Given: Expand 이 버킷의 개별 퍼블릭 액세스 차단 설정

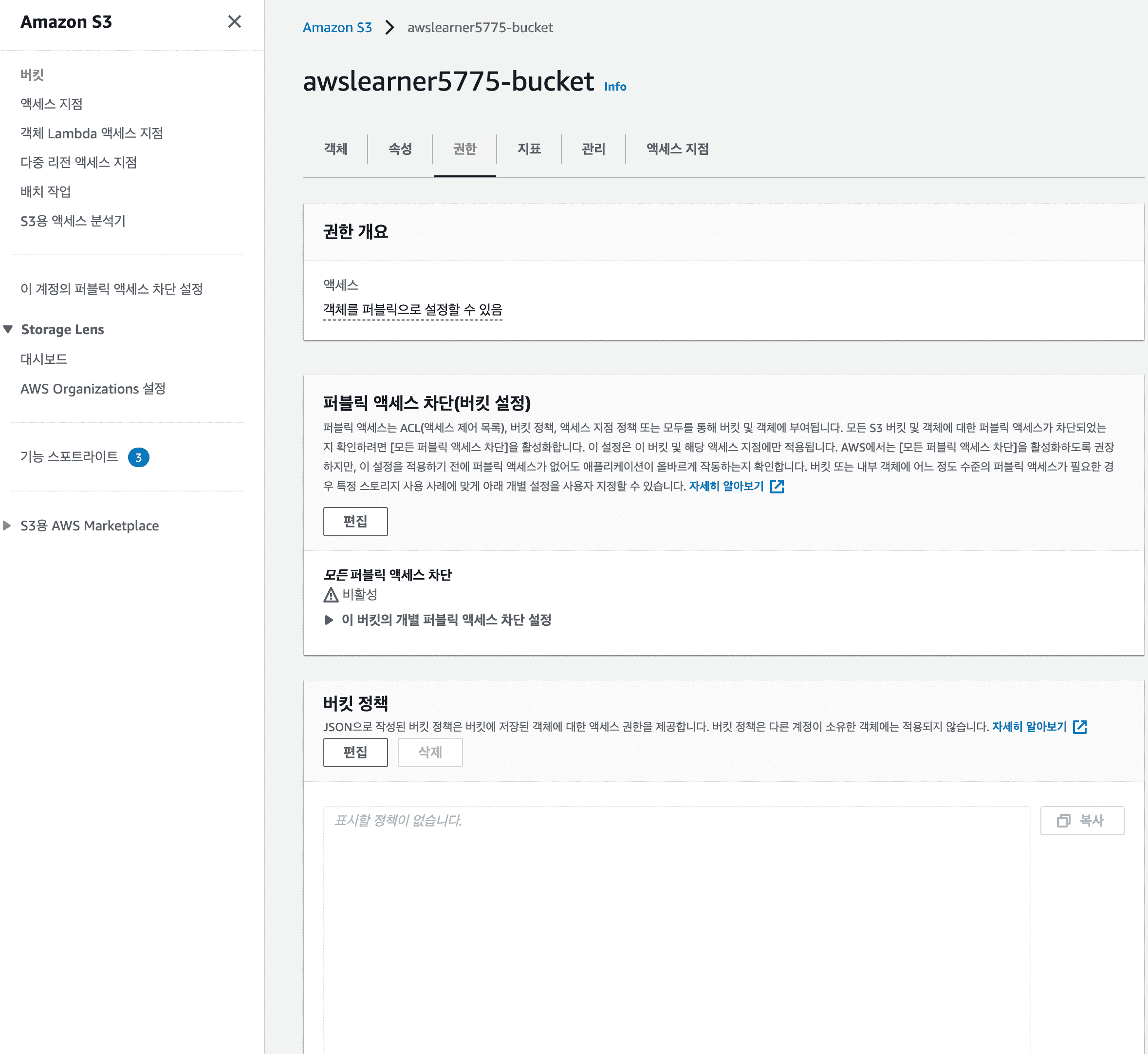Looking at the screenshot, I should [x=438, y=620].
